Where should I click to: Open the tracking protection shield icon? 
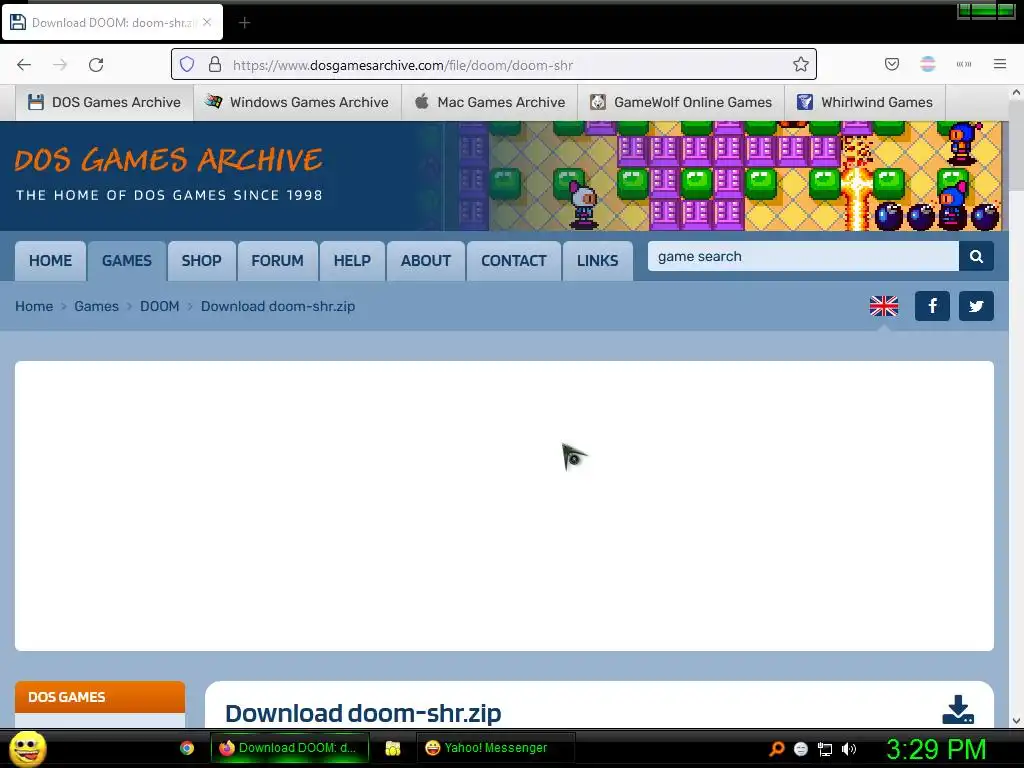pos(187,64)
